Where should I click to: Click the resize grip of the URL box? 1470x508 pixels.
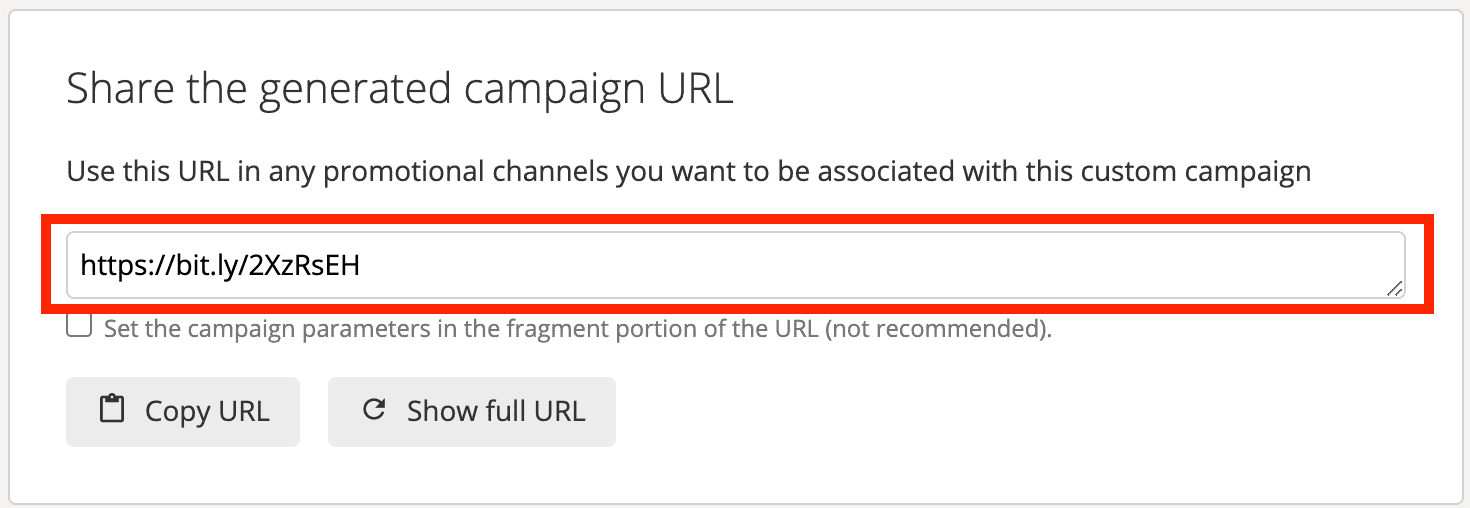click(x=1394, y=288)
